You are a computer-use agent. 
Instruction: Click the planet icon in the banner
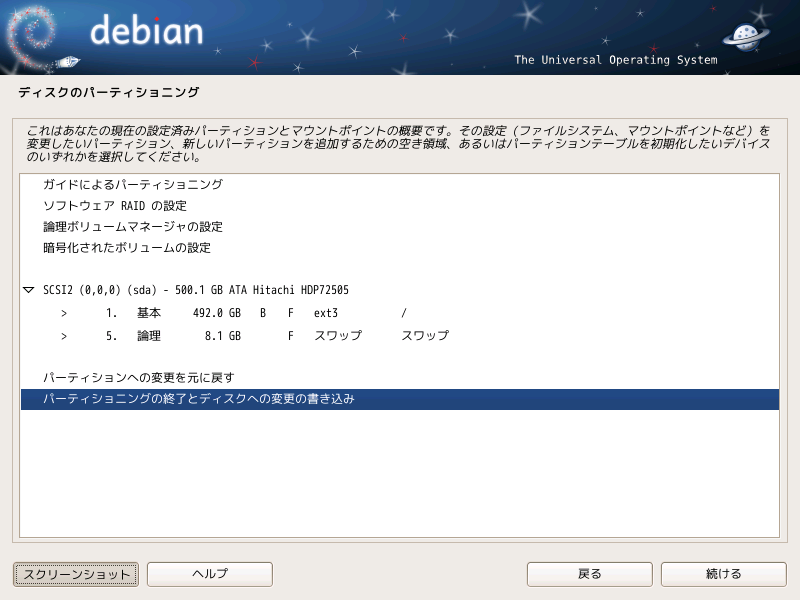[x=746, y=37]
